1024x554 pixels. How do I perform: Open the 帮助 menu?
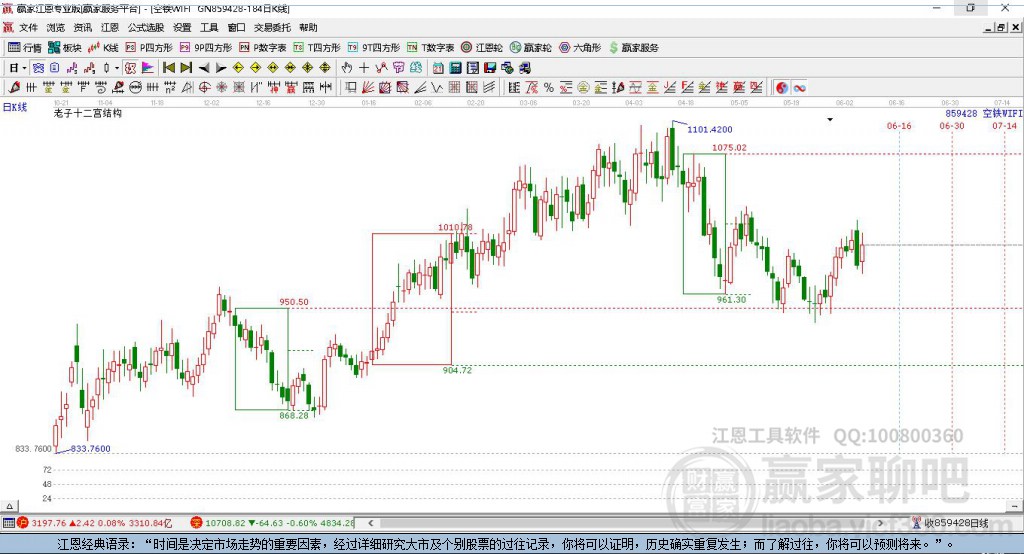308,27
